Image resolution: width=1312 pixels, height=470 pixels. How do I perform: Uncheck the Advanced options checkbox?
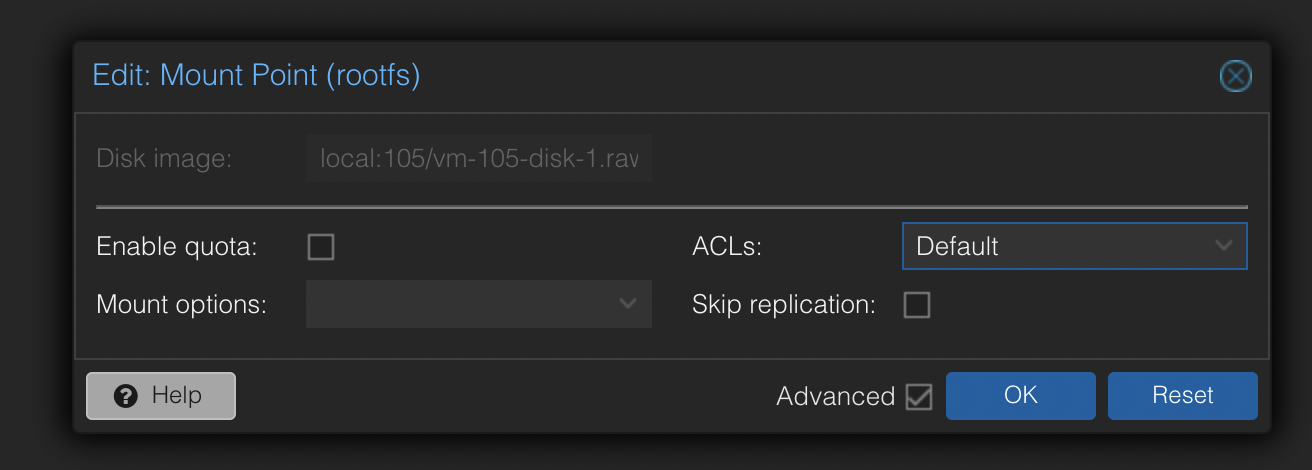click(x=919, y=397)
